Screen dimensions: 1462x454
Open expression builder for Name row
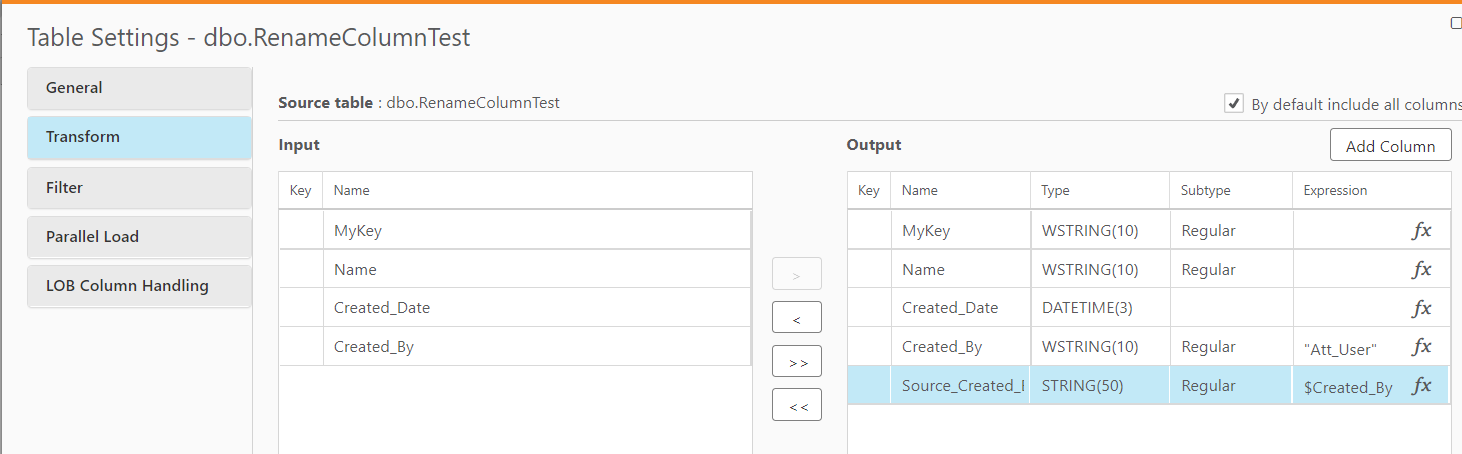coord(1421,270)
